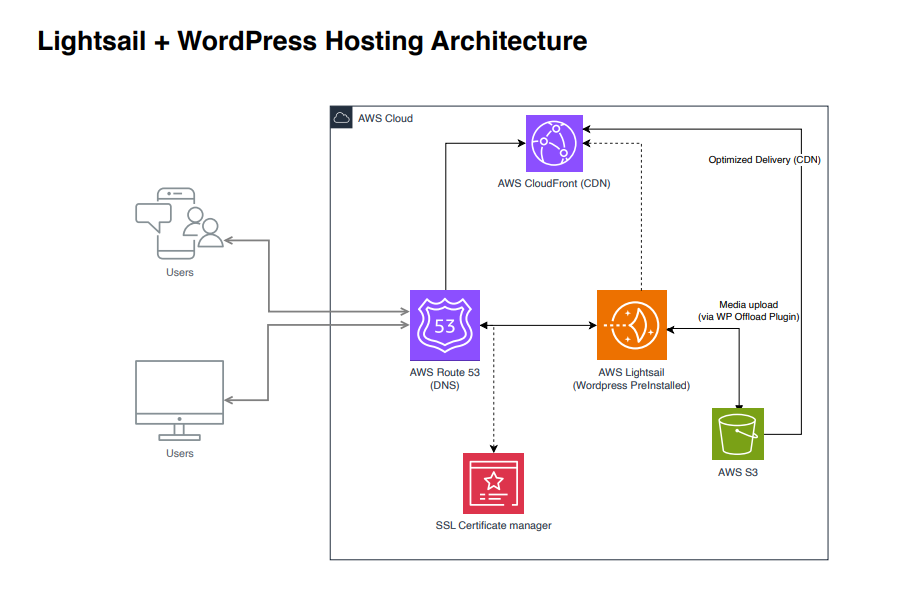
Task: Select the 'AWS Route 53 (DNS)' label
Action: (445, 379)
